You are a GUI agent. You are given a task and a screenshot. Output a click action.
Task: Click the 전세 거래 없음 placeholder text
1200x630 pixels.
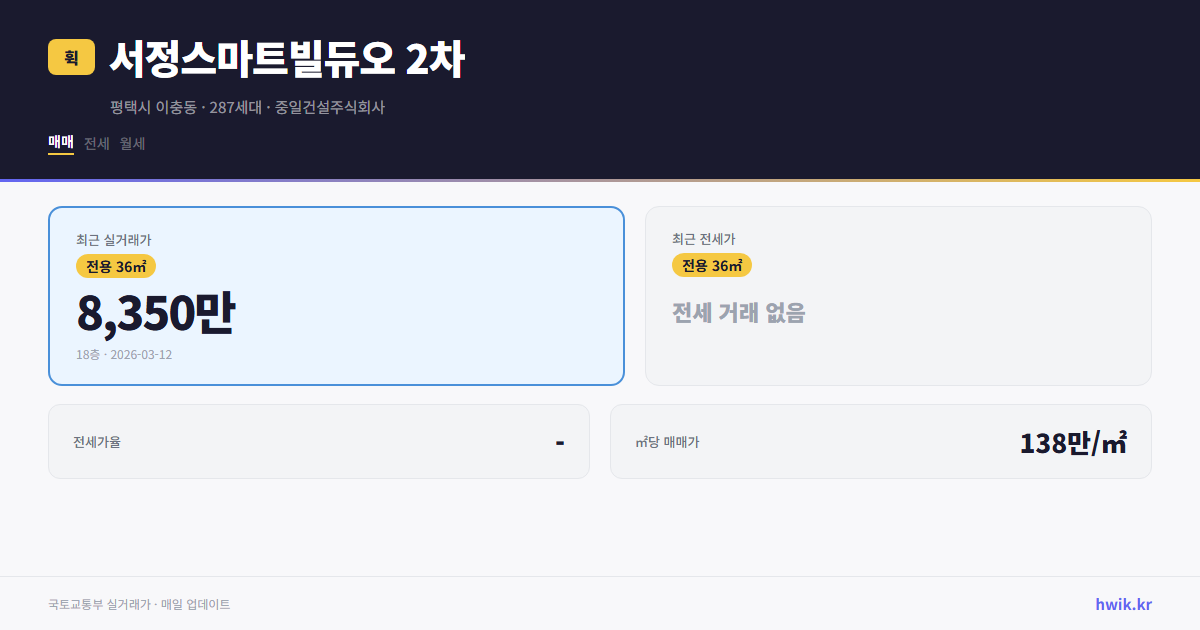[x=740, y=315]
